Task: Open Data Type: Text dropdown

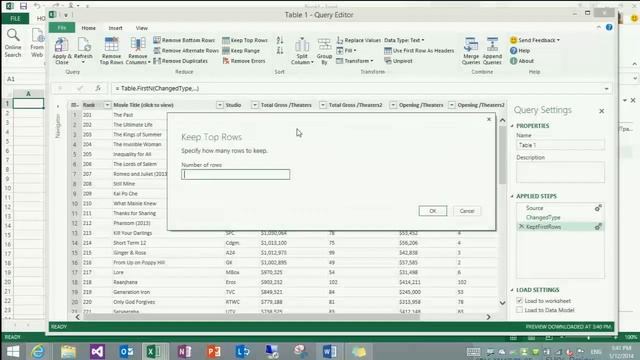Action: tap(404, 40)
